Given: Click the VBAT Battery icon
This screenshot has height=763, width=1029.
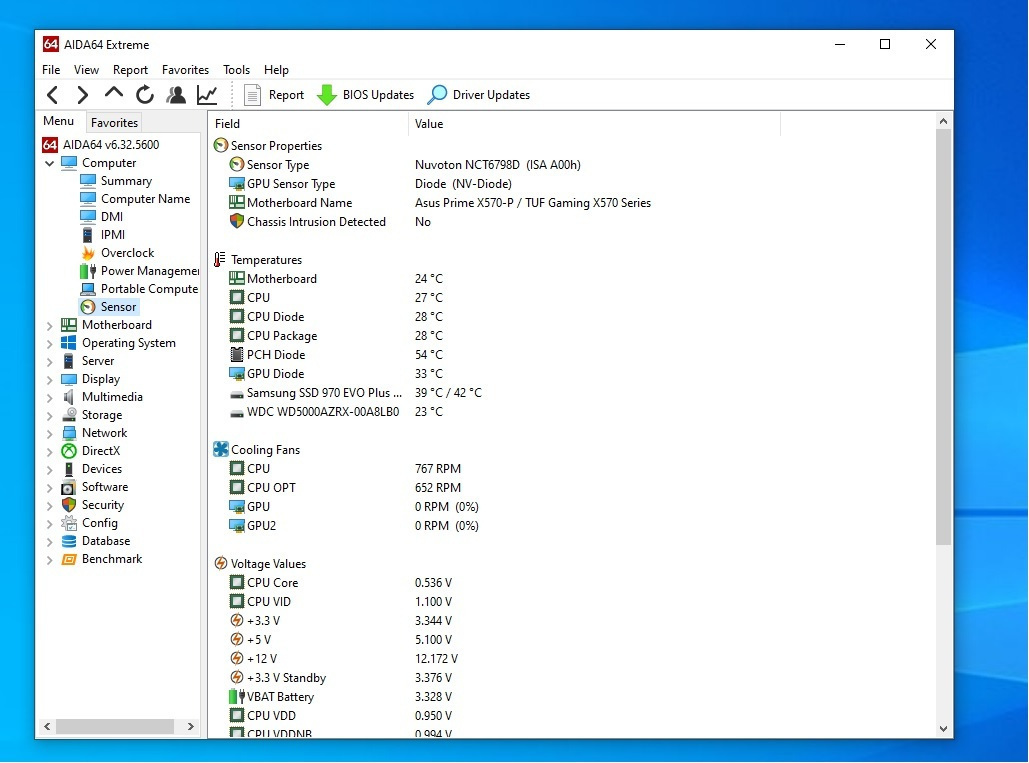Looking at the screenshot, I should pyautogui.click(x=236, y=696).
